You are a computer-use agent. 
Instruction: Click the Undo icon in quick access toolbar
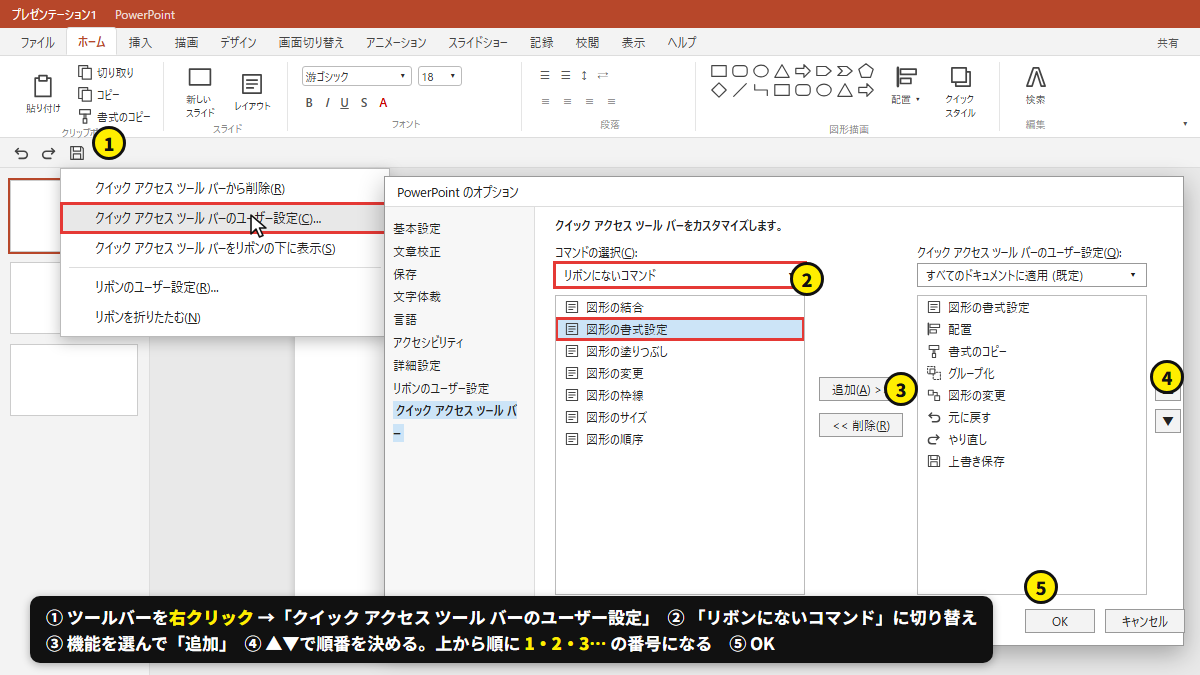pos(21,153)
